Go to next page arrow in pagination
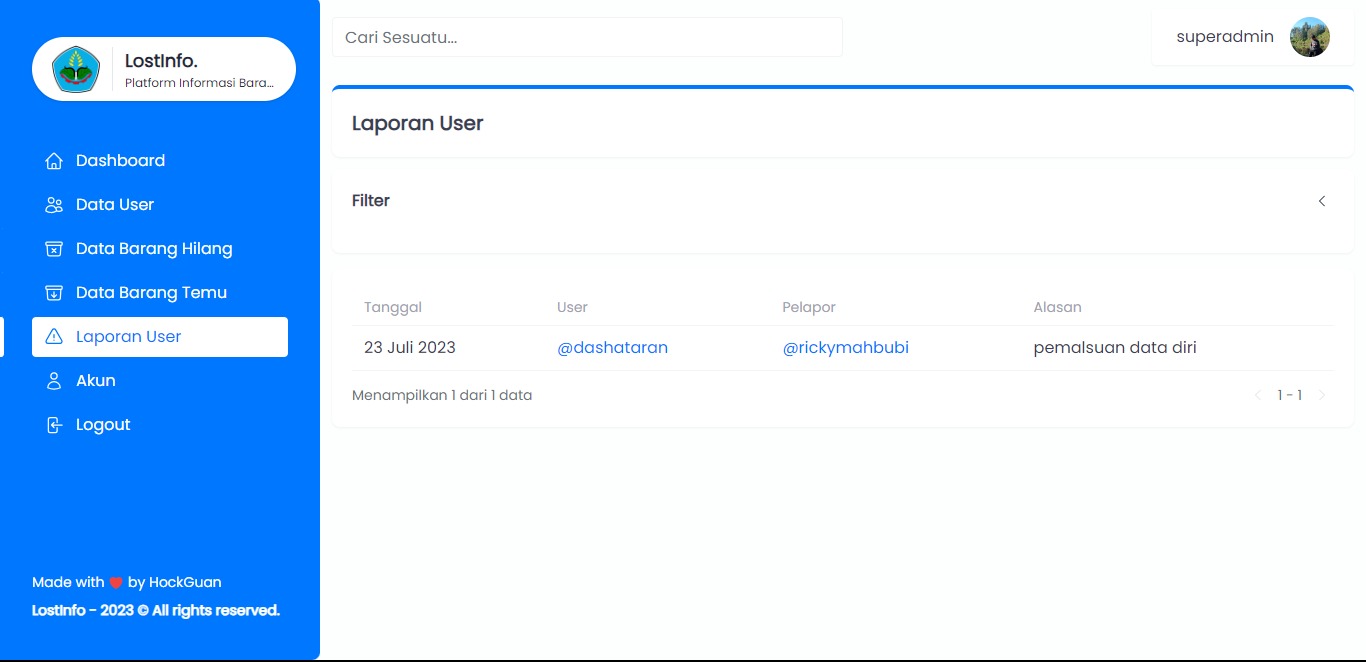 [x=1321, y=395]
